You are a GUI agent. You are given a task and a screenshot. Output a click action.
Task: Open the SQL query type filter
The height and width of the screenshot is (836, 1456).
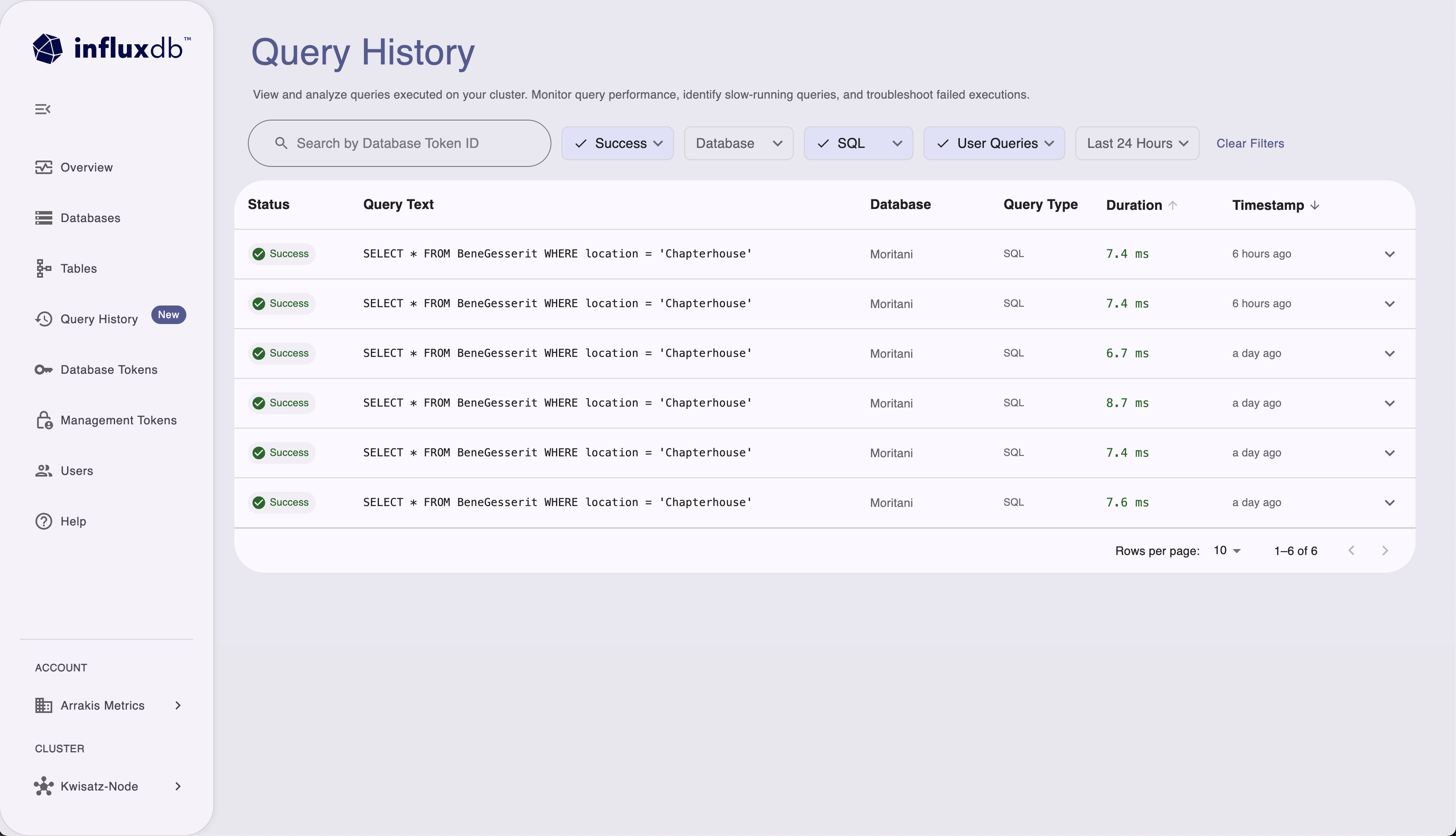tap(858, 143)
